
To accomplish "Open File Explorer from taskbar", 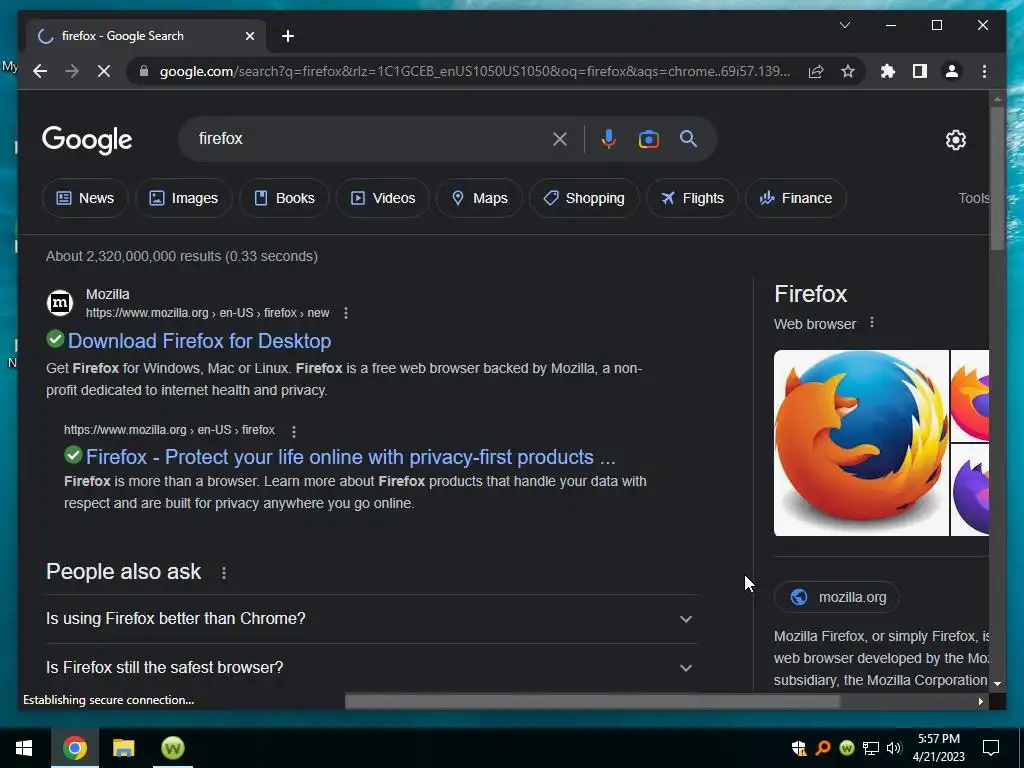I will click(x=123, y=748).
